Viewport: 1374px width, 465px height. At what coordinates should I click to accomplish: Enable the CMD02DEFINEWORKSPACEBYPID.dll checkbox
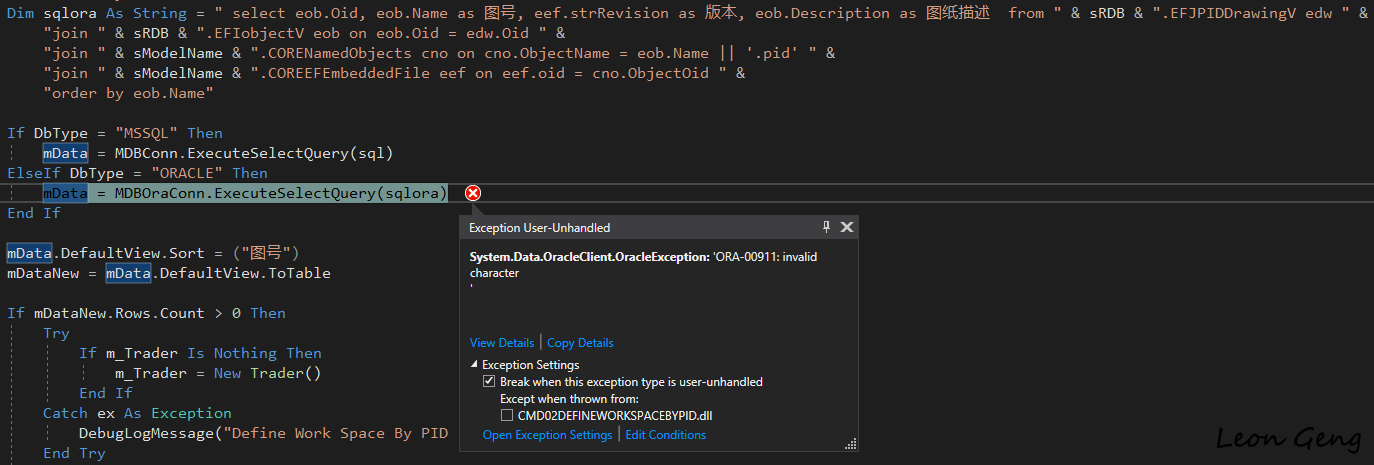click(507, 415)
